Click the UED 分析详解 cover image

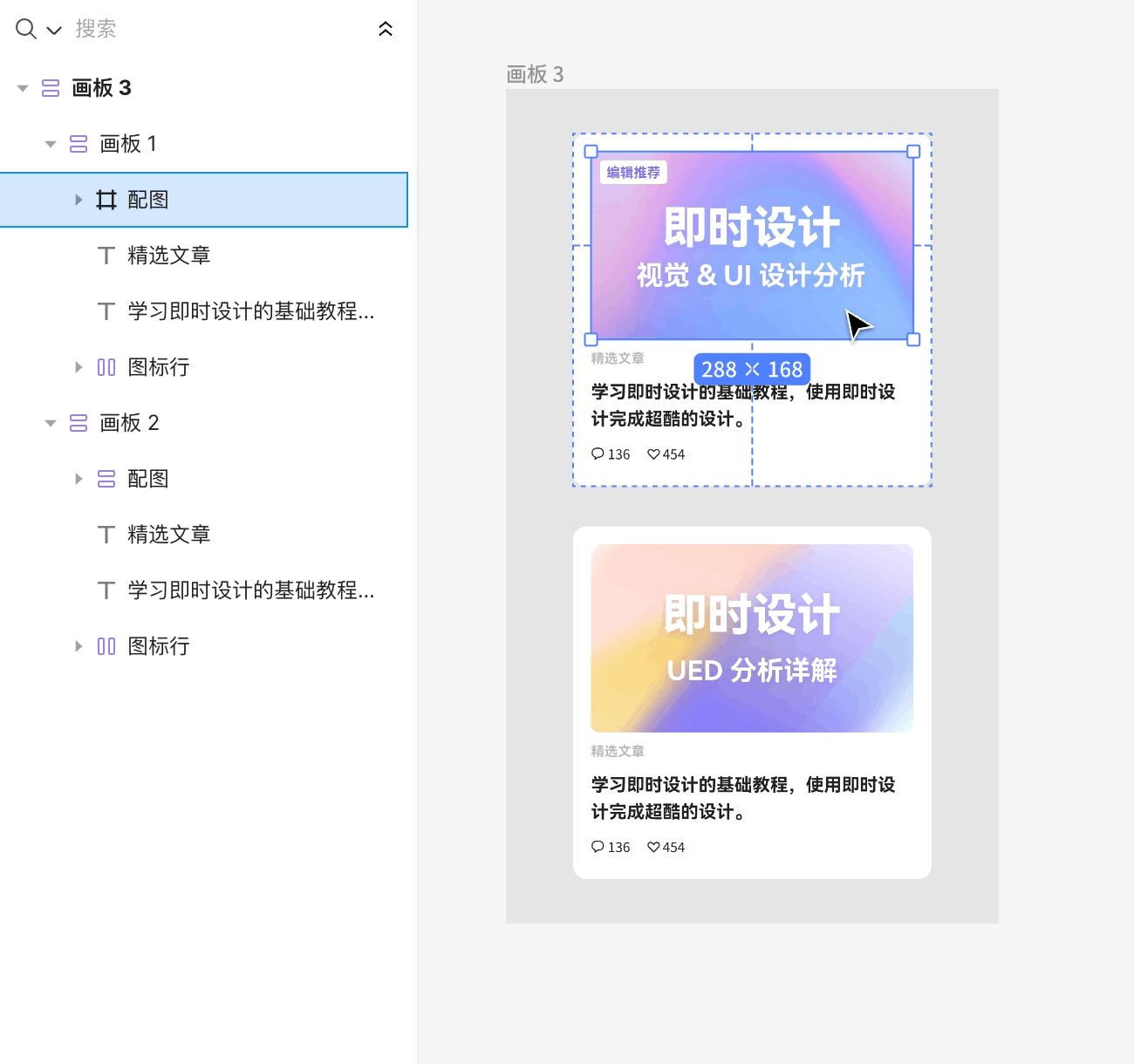point(752,638)
